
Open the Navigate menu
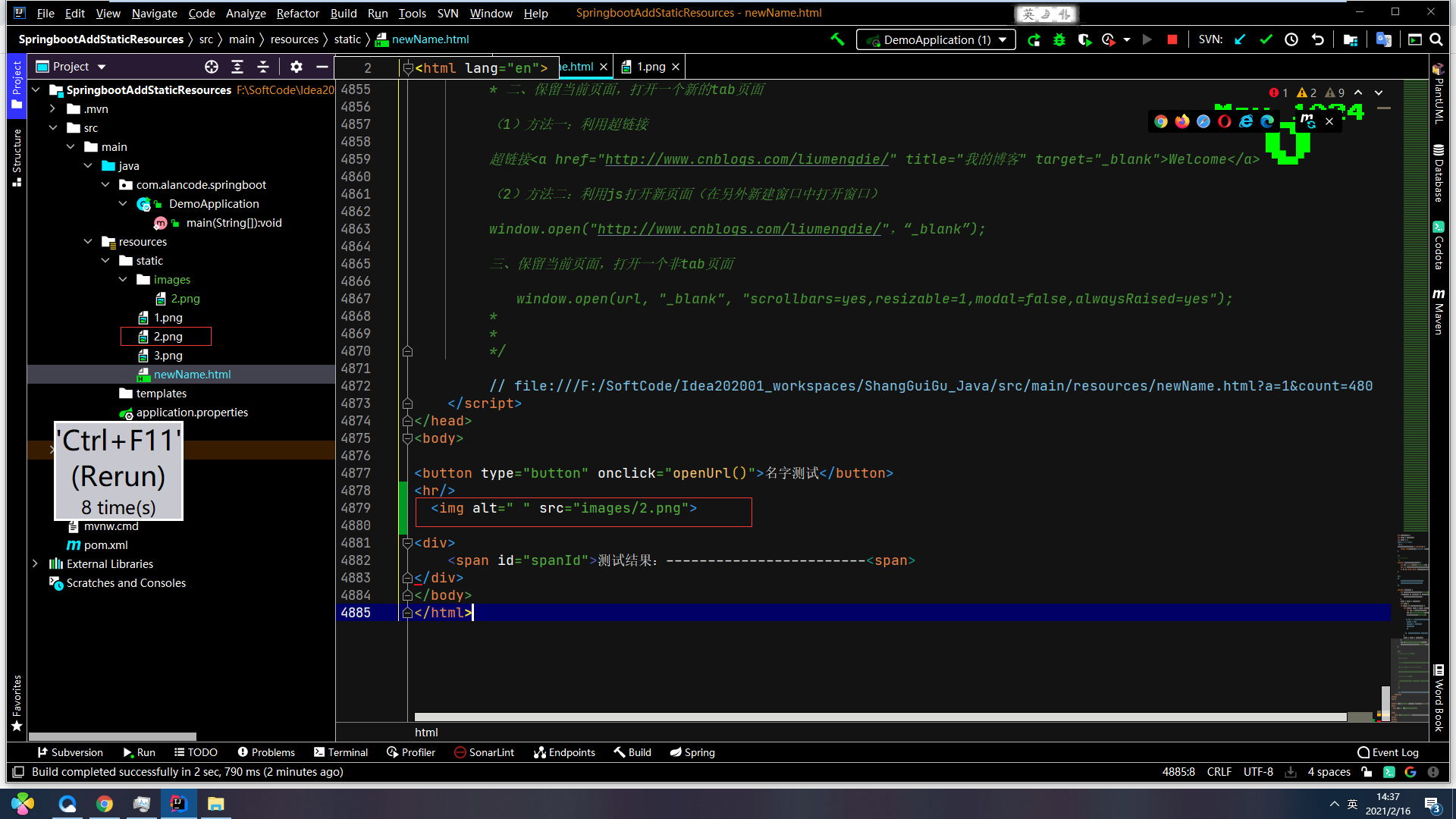154,13
